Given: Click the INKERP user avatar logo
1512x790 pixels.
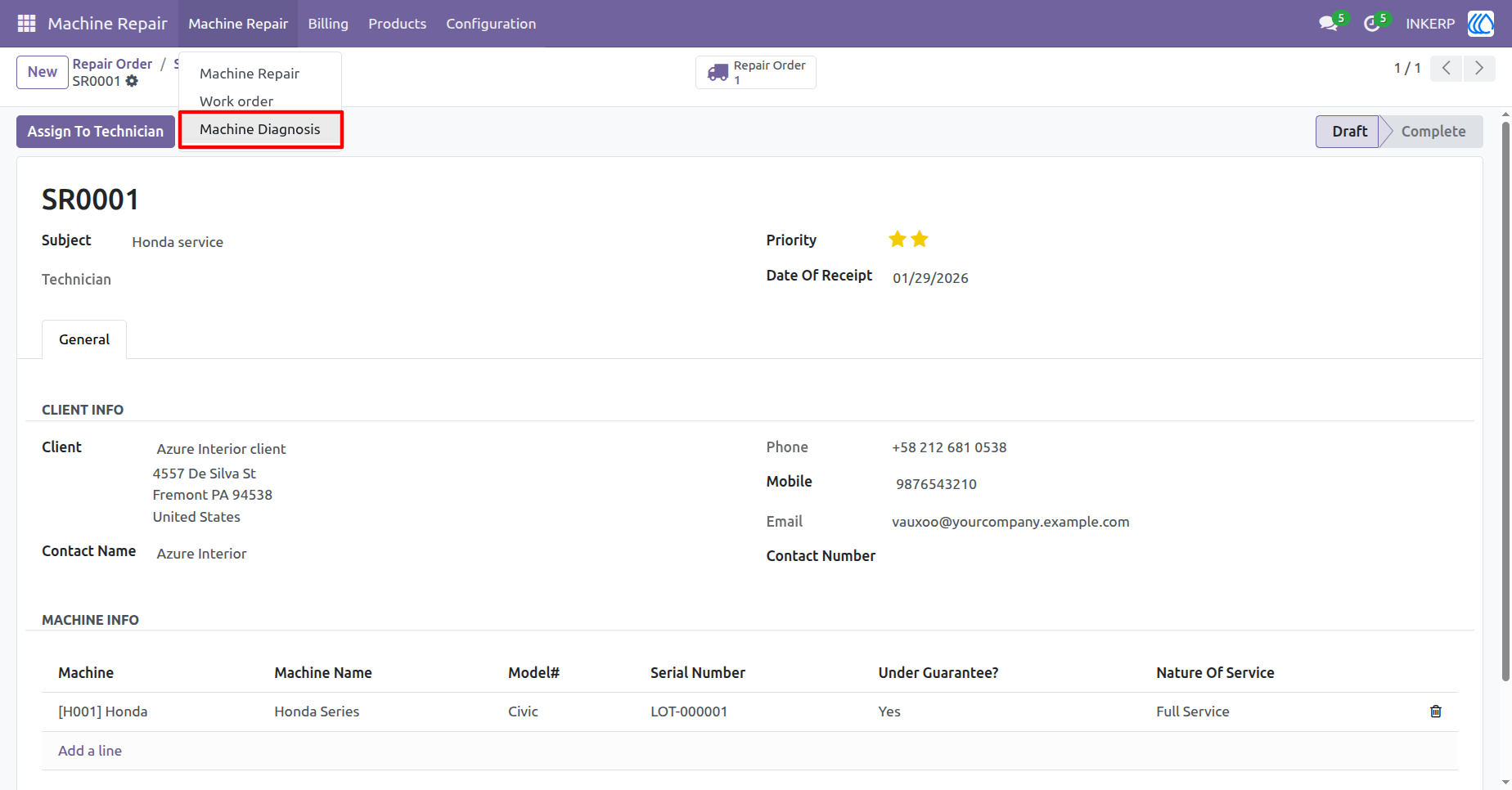Looking at the screenshot, I should pyautogui.click(x=1480, y=24).
